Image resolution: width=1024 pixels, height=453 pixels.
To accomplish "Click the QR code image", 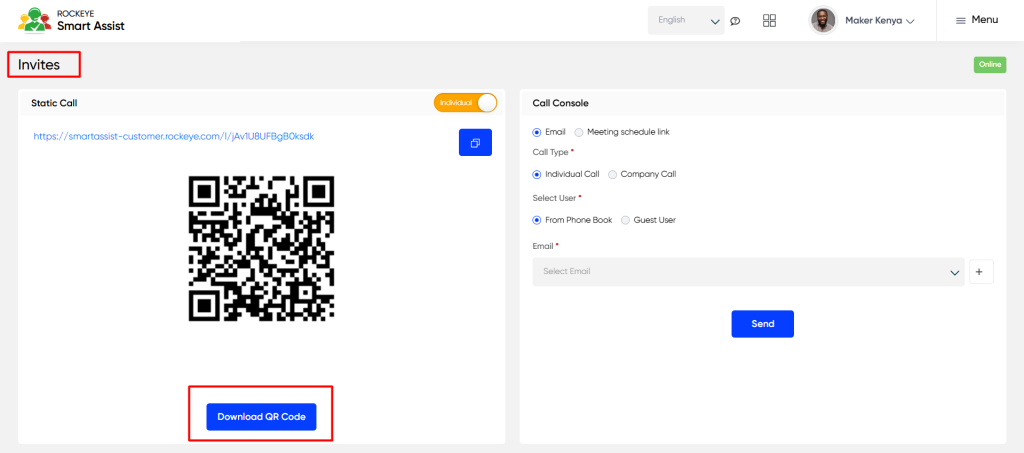I will [261, 249].
